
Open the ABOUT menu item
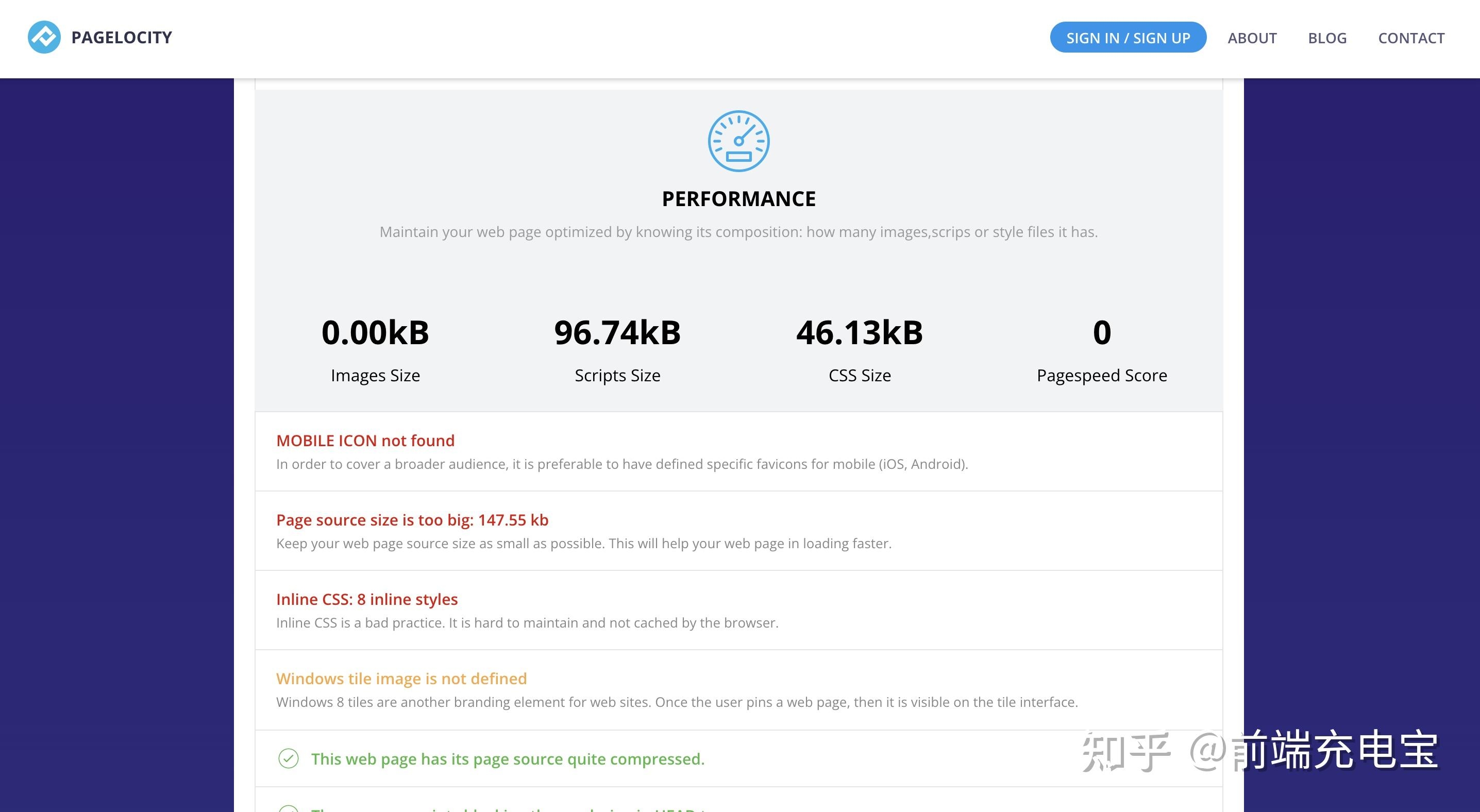(x=1252, y=38)
